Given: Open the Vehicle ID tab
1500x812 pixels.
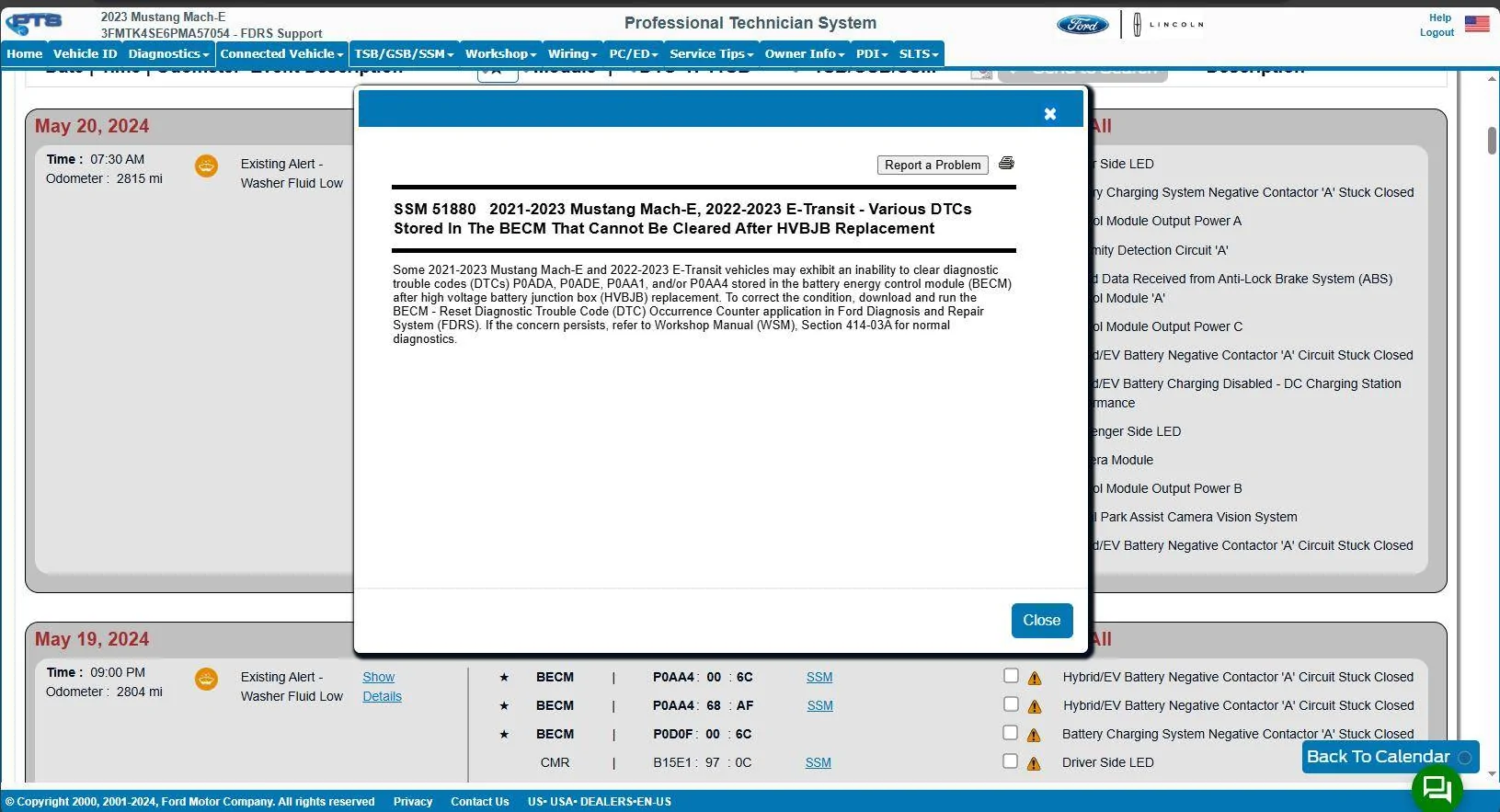Looking at the screenshot, I should (86, 53).
